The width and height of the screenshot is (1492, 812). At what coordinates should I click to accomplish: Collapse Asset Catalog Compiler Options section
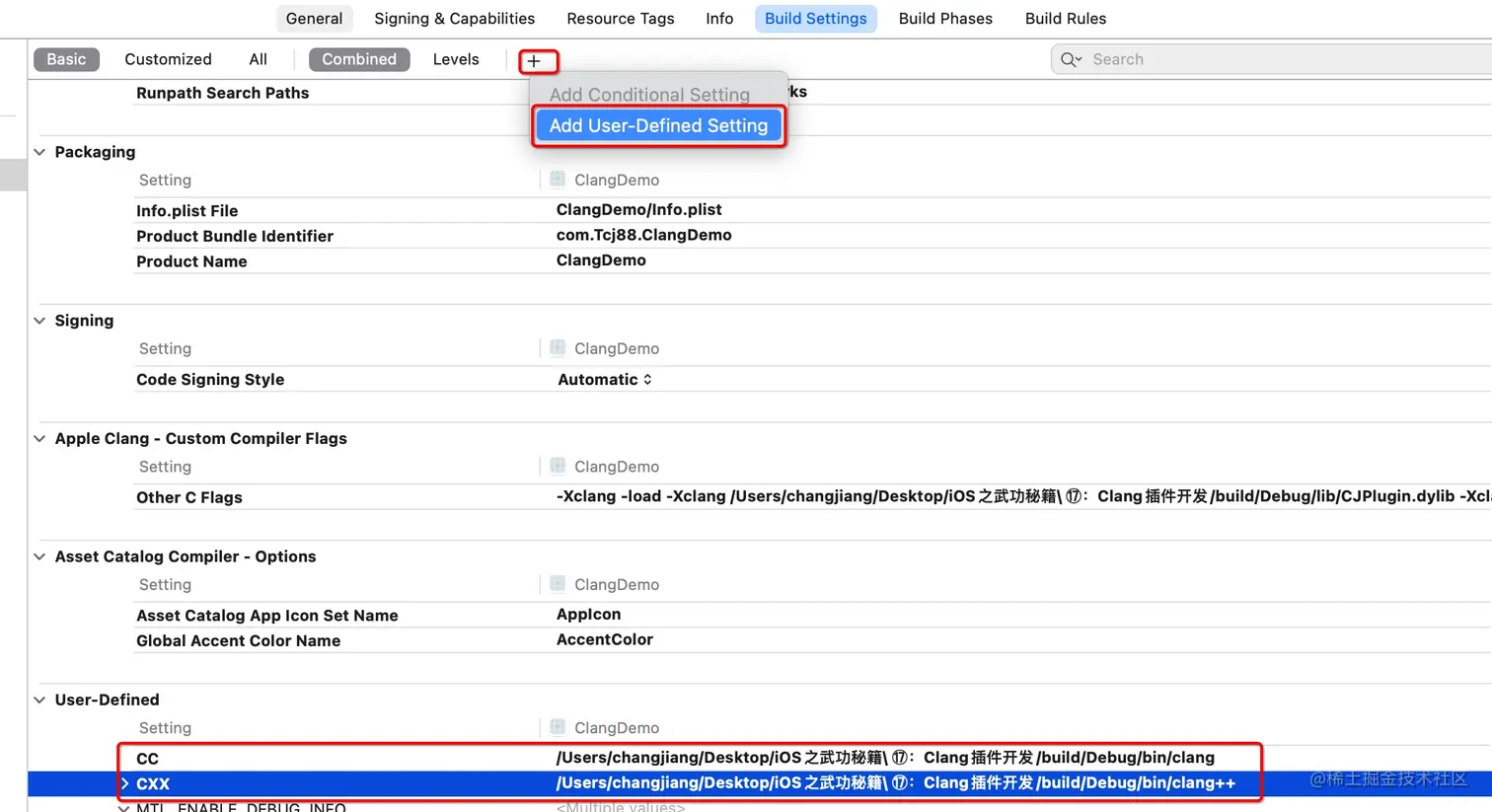[39, 556]
